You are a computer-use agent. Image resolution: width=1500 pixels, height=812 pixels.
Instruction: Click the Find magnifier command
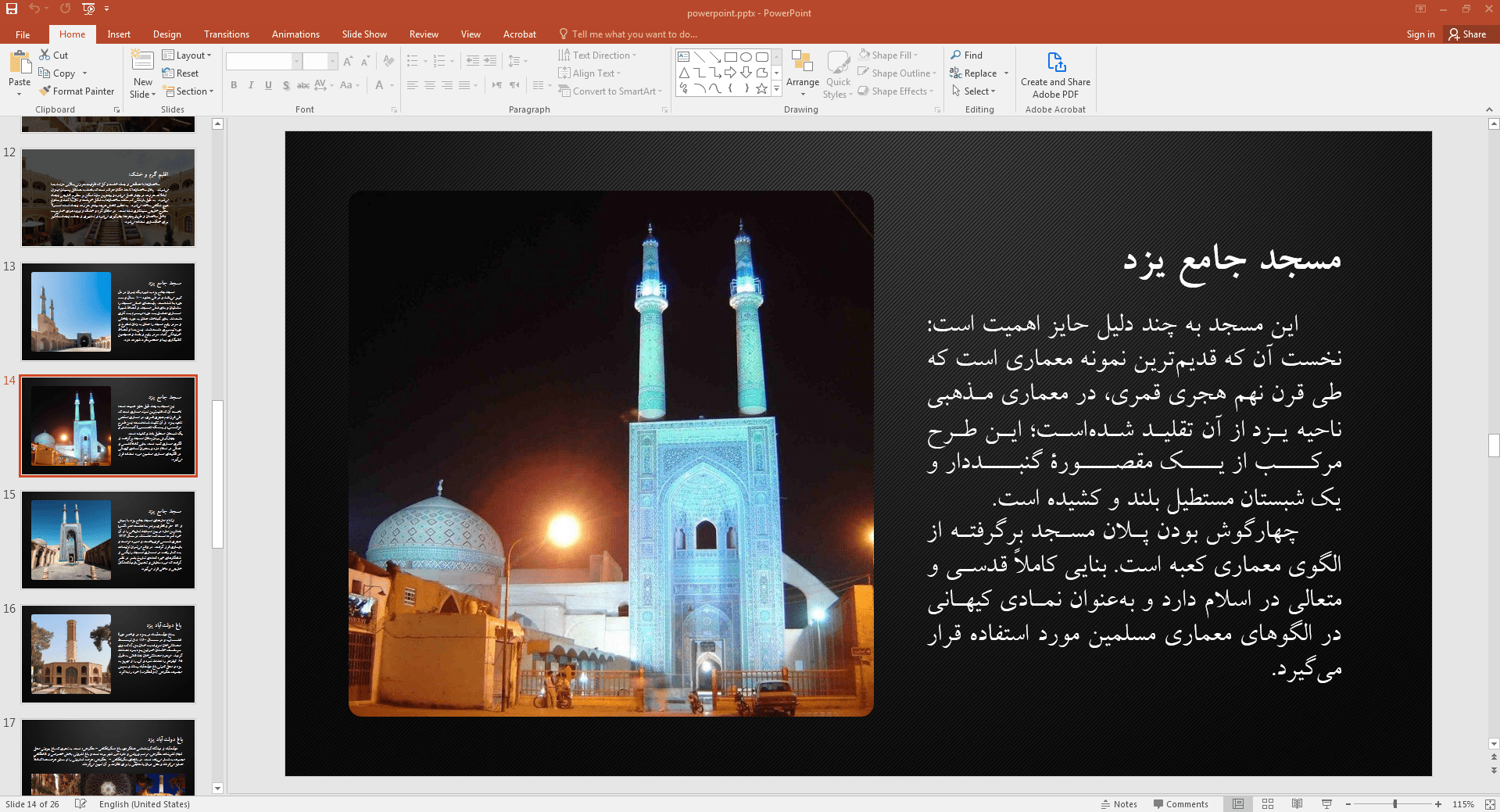coord(966,55)
